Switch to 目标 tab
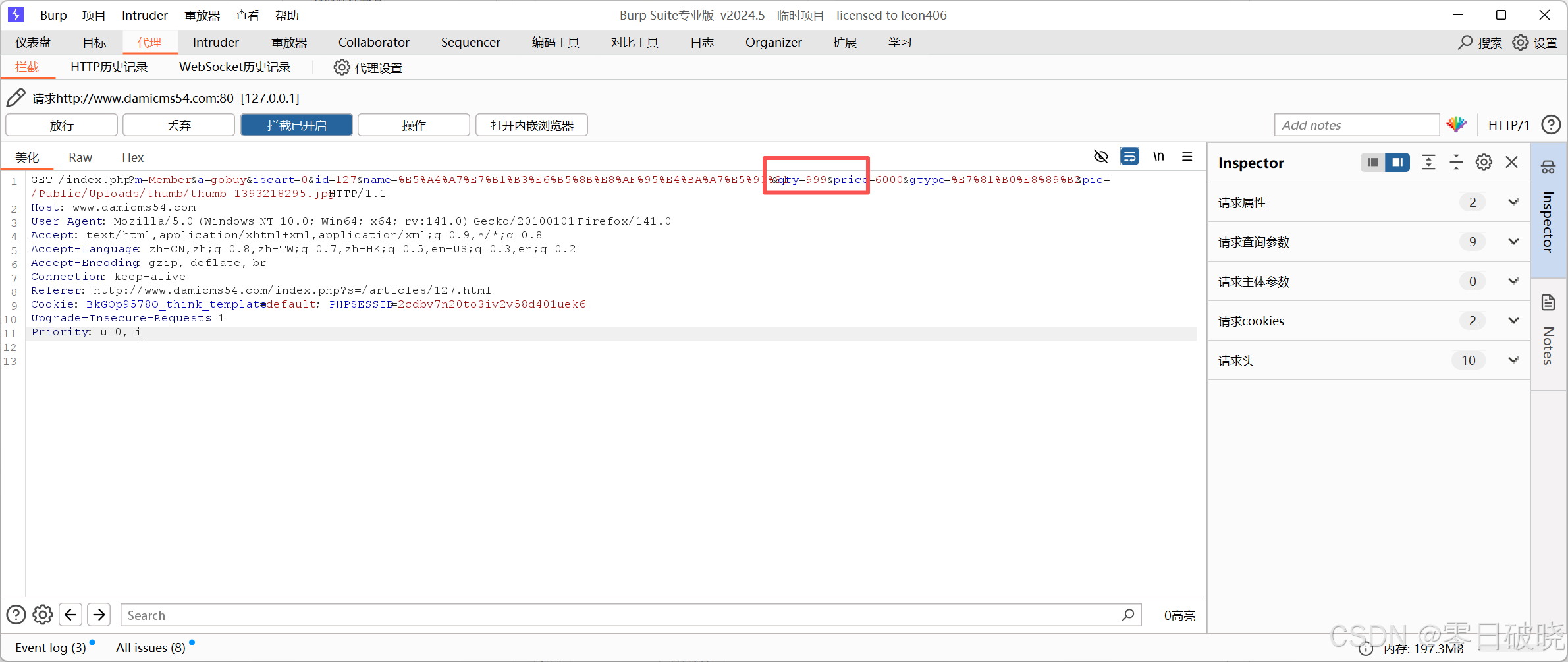 tap(94, 43)
